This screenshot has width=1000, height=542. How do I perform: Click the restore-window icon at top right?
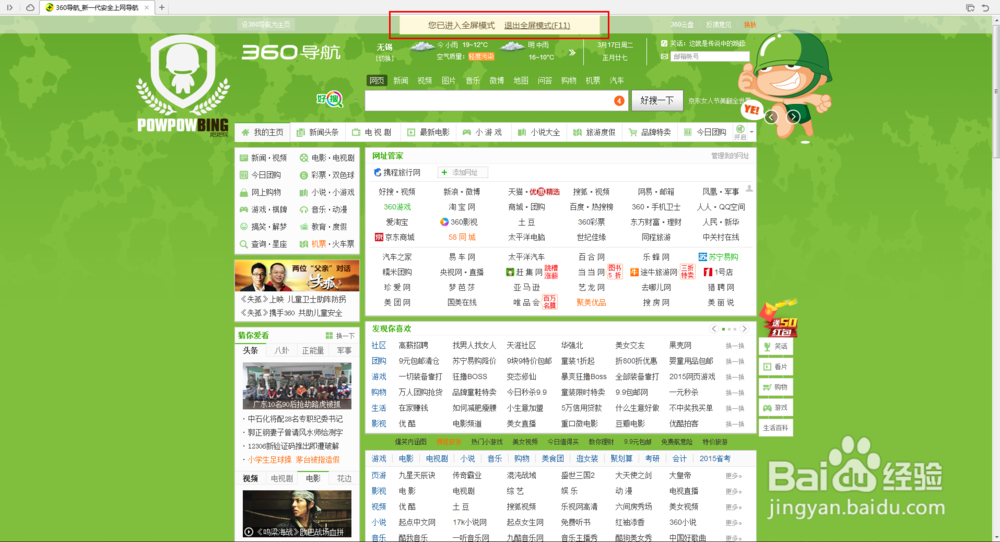970,8
